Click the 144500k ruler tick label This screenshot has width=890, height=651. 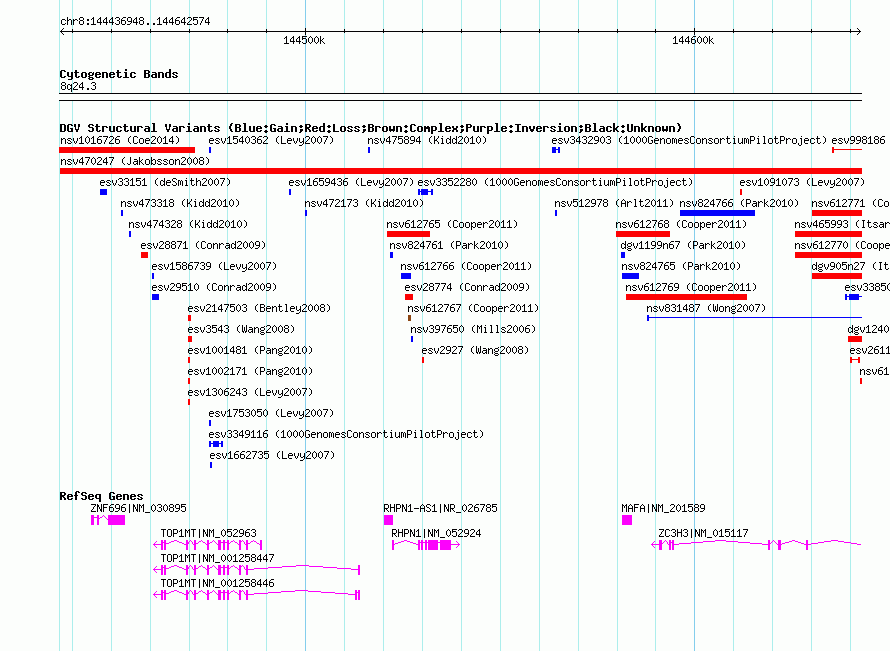pos(304,40)
